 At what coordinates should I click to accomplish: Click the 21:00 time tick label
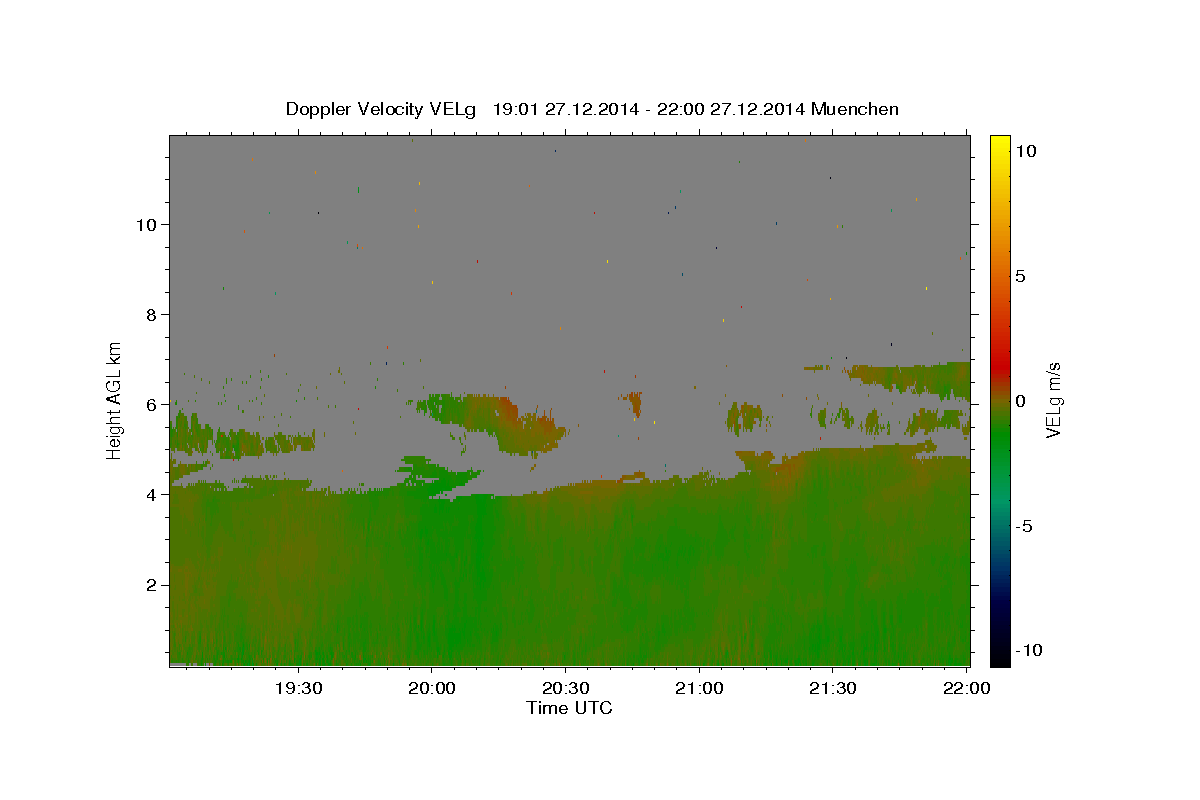tap(699, 689)
